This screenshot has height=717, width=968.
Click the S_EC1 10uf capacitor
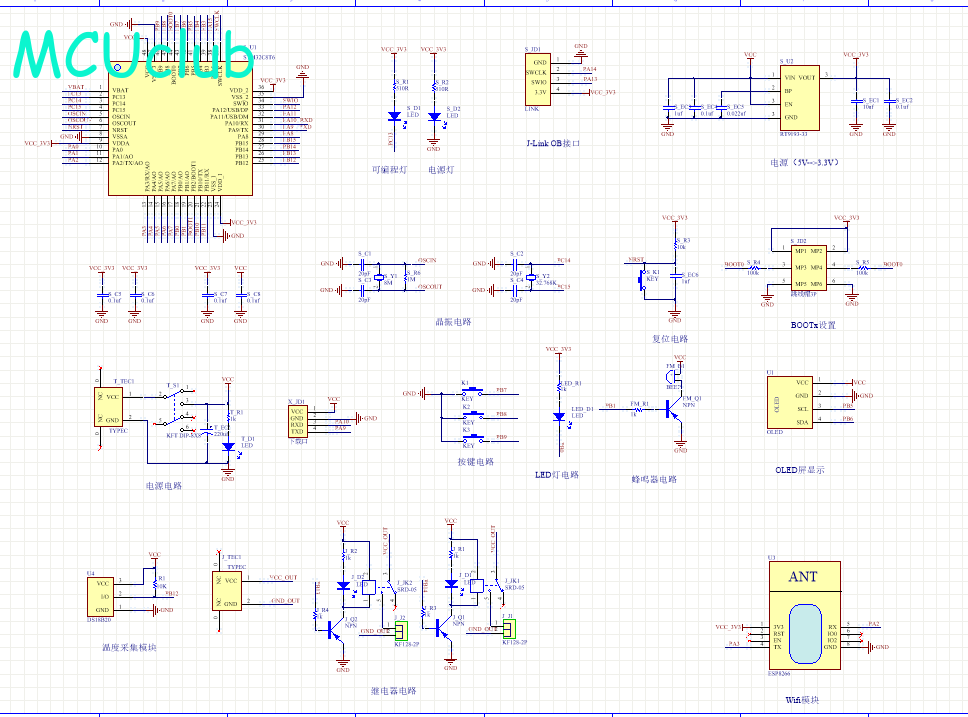click(x=856, y=101)
